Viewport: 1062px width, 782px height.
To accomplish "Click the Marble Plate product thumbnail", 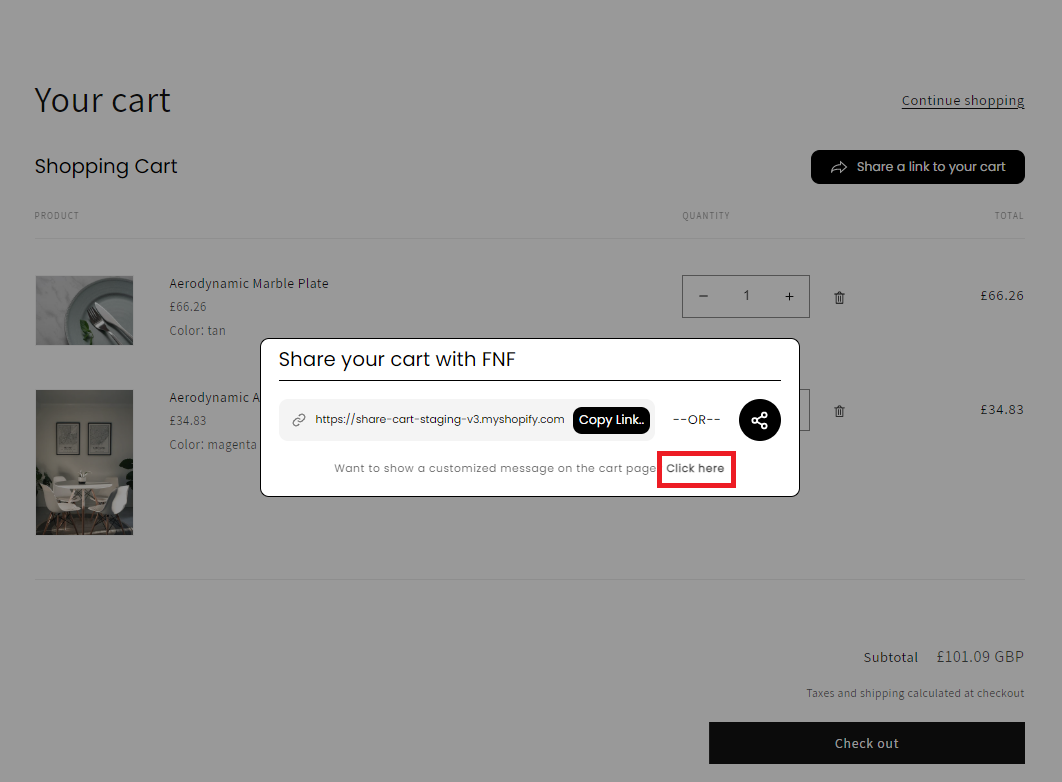I will (x=84, y=310).
